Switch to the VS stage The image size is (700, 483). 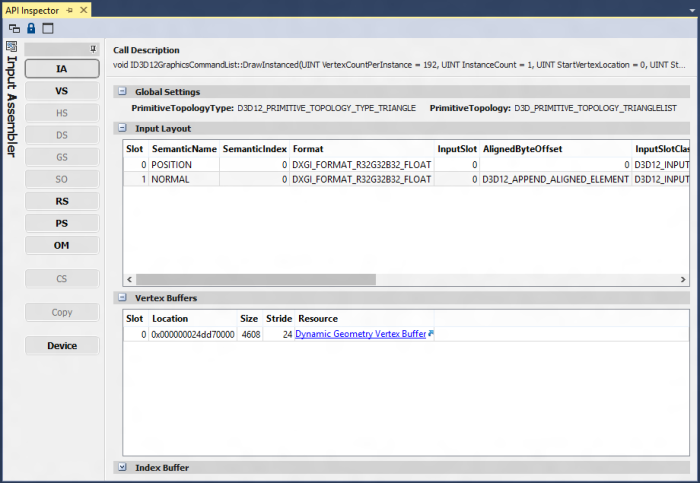tap(62, 91)
